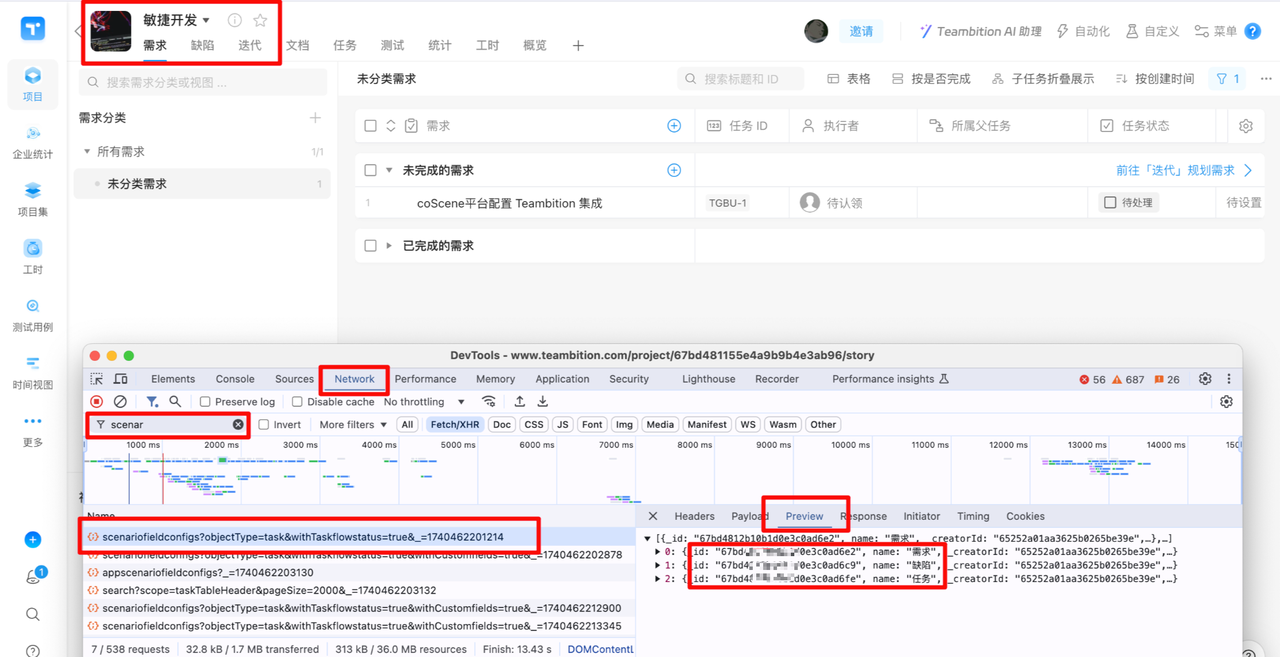Switch to the 缺陷 tab
This screenshot has width=1280, height=657.
tap(202, 45)
